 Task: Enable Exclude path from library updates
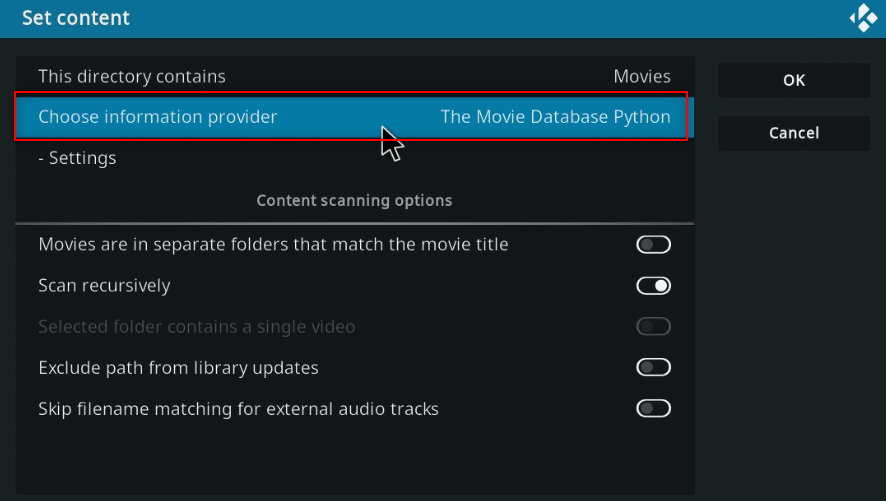pos(653,368)
